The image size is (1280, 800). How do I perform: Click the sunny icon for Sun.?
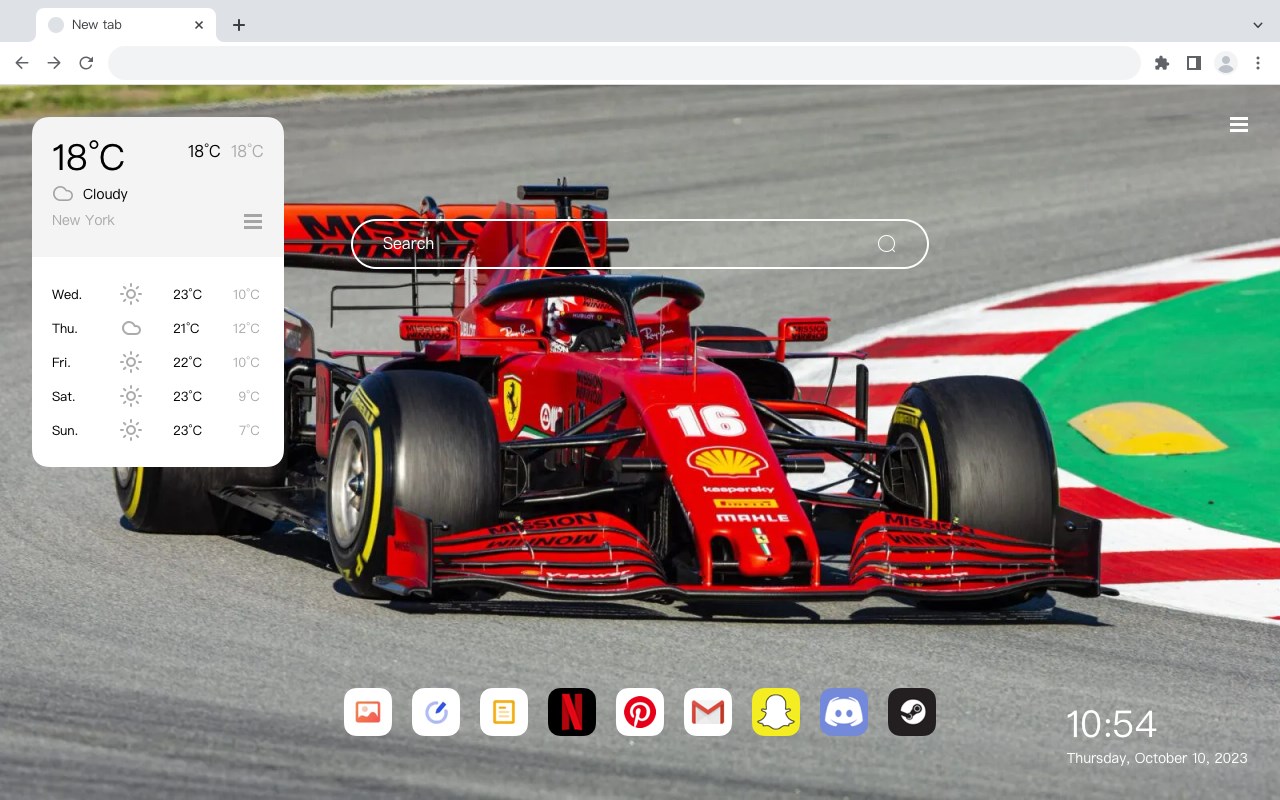(x=131, y=430)
